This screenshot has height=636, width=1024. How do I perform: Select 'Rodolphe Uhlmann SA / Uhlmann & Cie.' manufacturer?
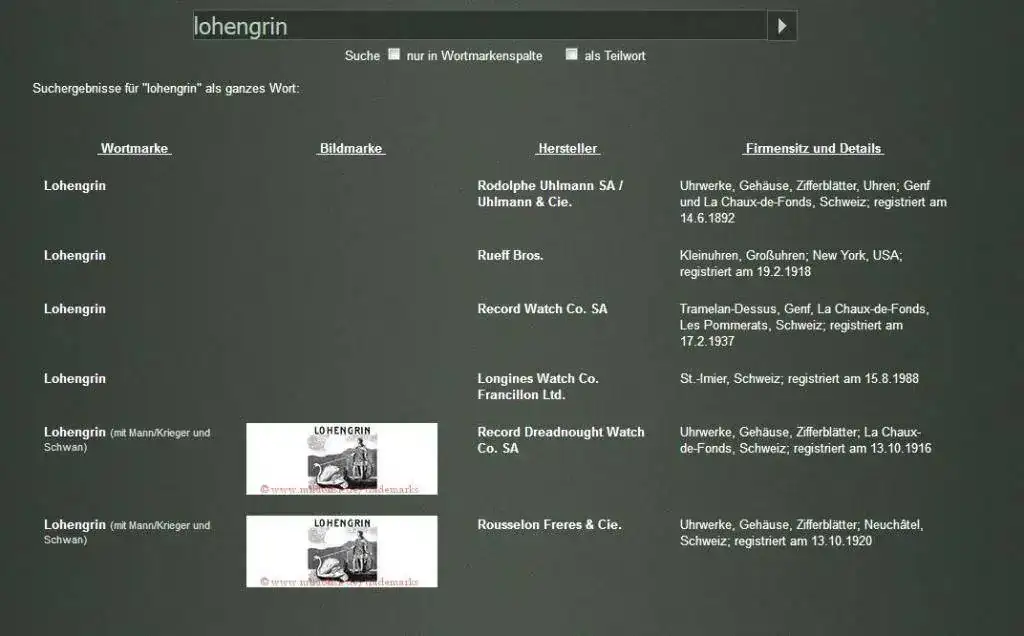pyautogui.click(x=550, y=193)
